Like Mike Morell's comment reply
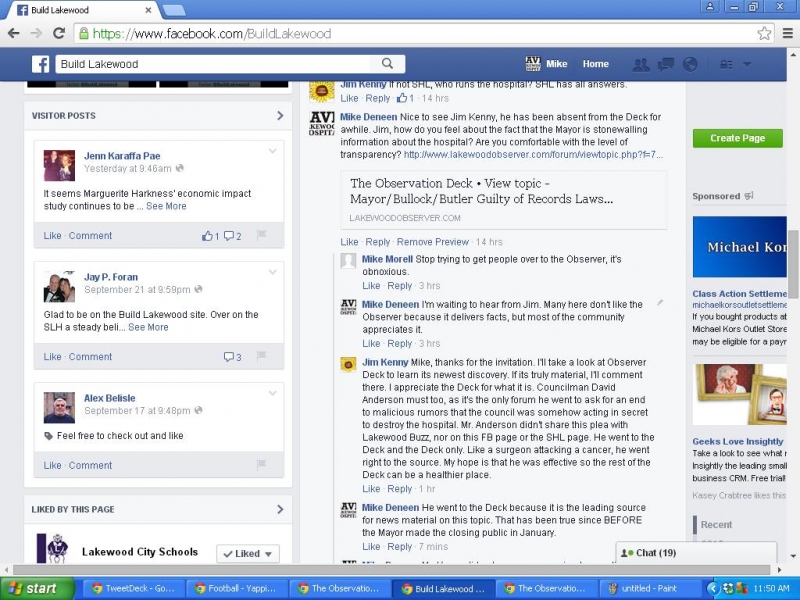 370,286
